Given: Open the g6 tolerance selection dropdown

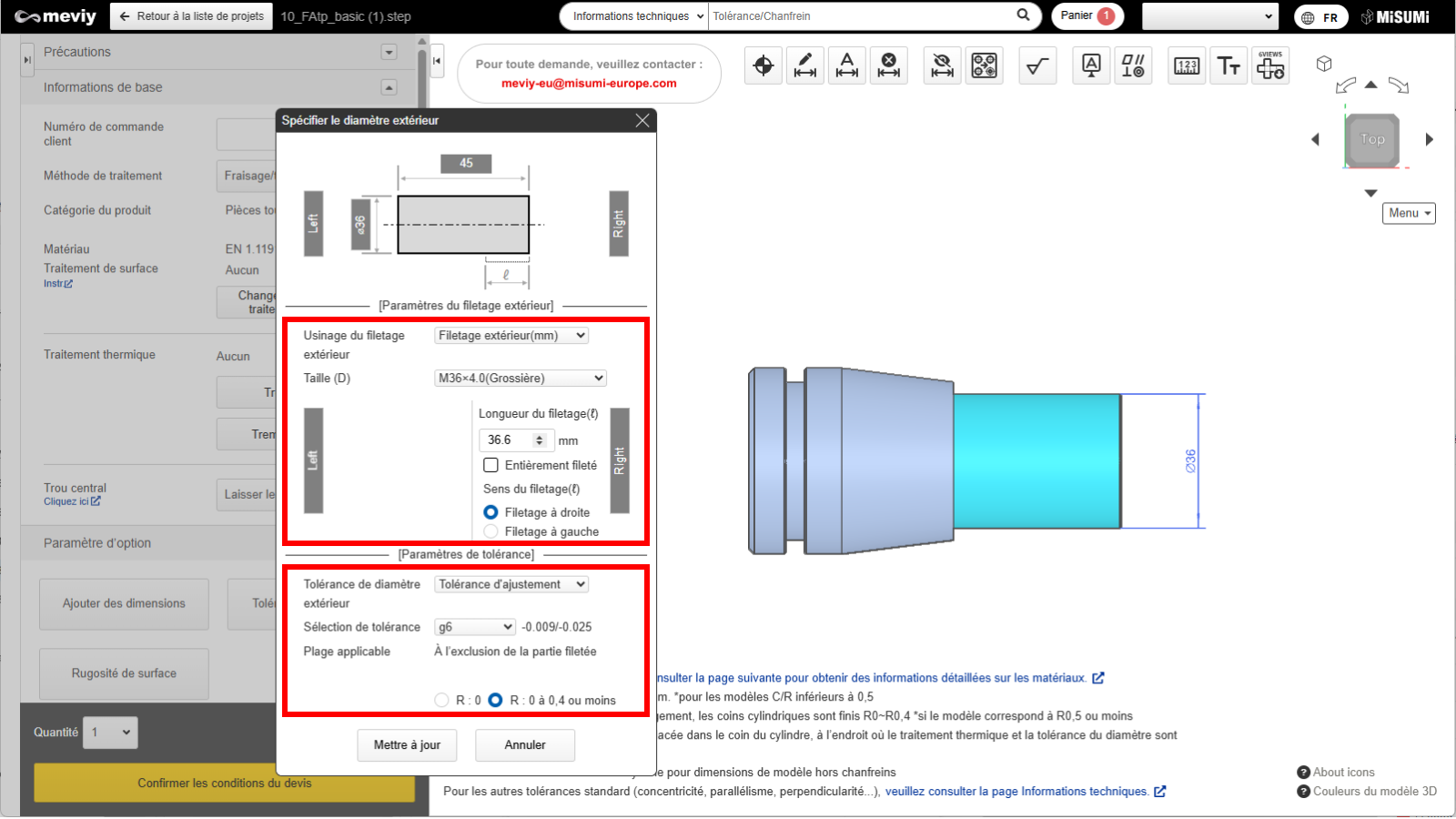Looking at the screenshot, I should tap(475, 627).
